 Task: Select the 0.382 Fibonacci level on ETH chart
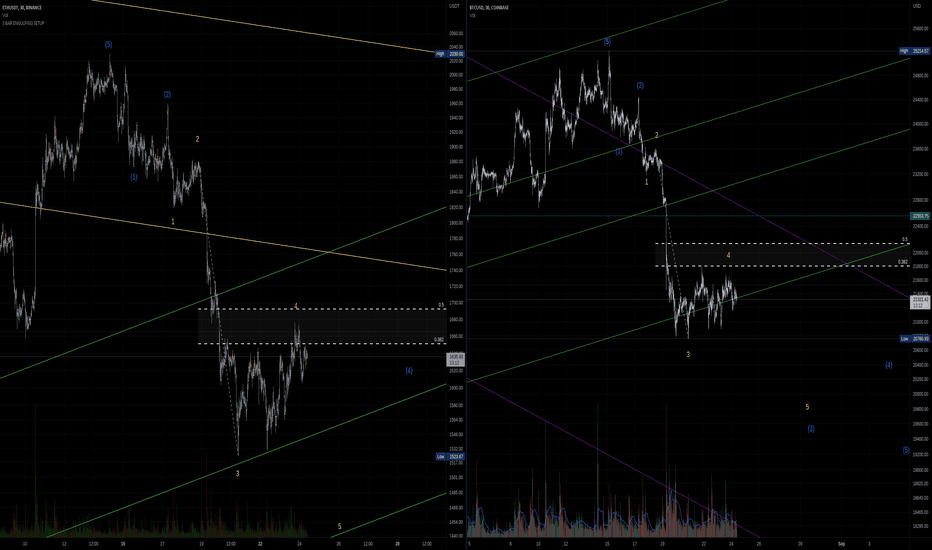tap(439, 340)
